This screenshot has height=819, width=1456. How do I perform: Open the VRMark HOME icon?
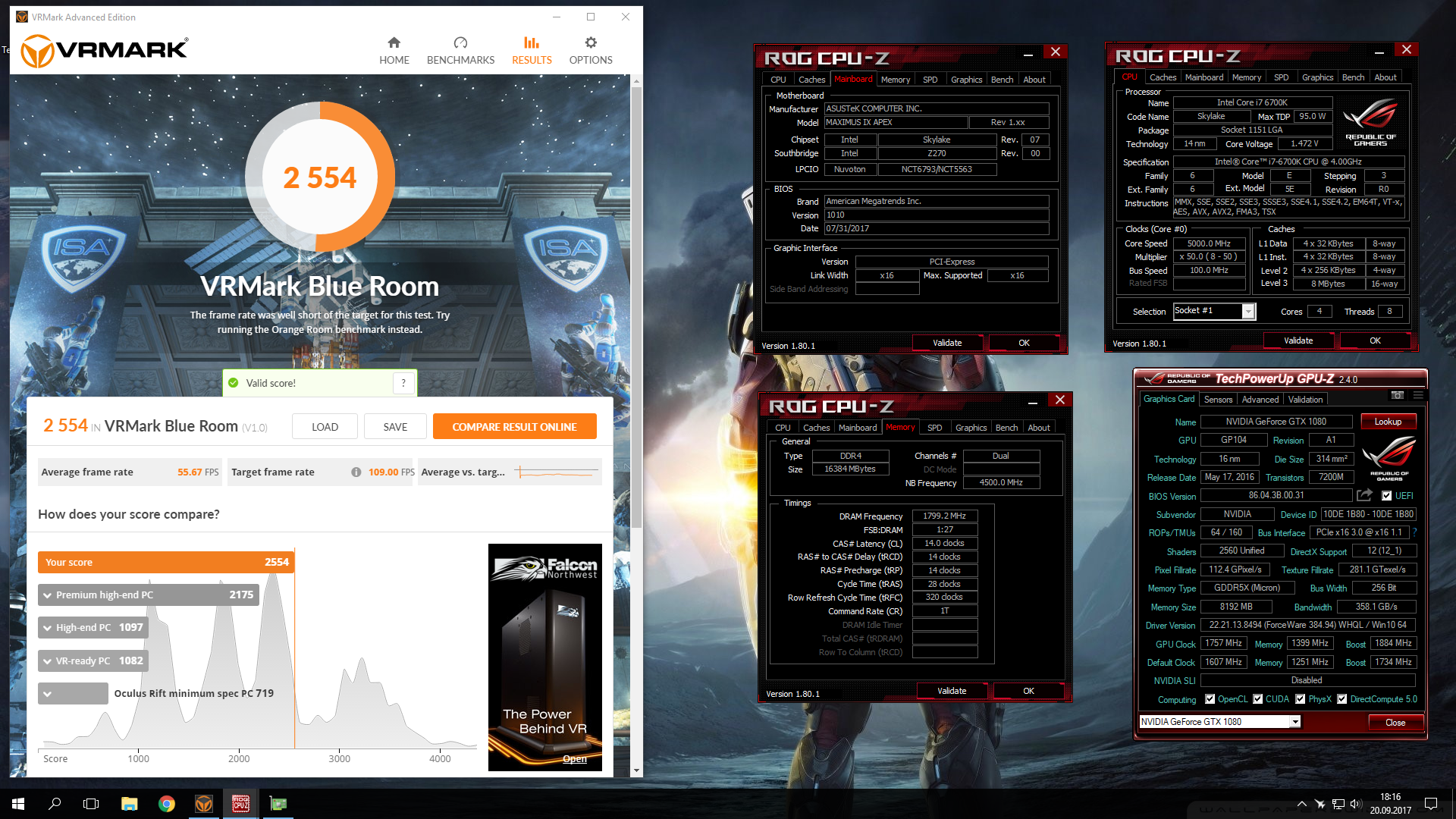[x=394, y=42]
